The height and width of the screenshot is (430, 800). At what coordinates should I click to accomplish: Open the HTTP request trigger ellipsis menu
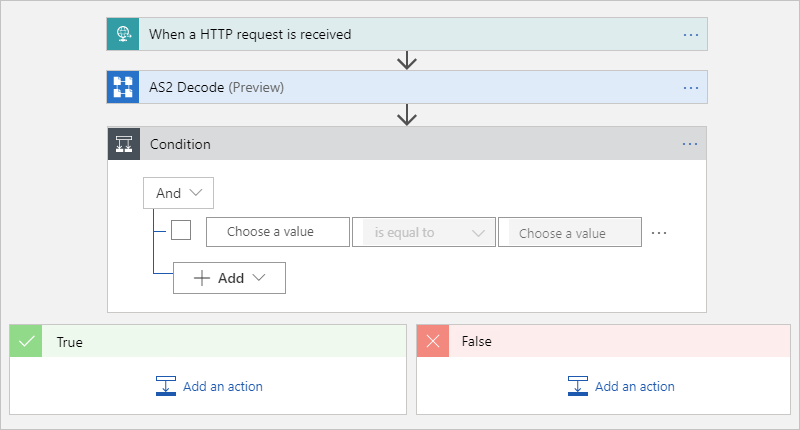click(690, 34)
